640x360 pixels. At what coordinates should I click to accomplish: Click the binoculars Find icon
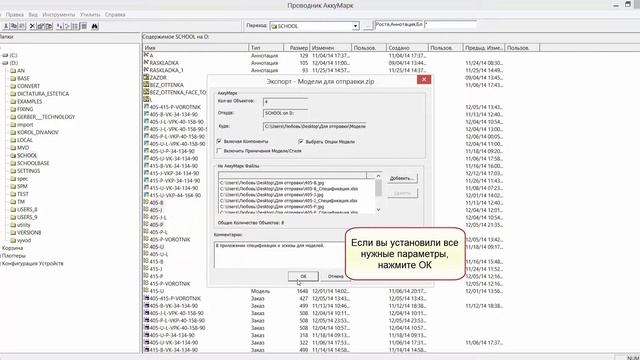click(x=95, y=26)
